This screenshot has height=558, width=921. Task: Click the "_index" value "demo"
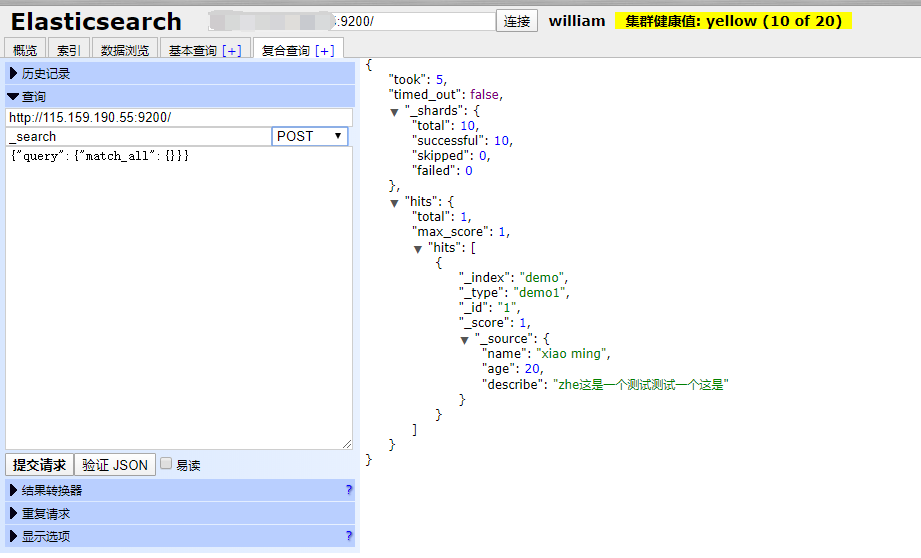click(x=542, y=277)
